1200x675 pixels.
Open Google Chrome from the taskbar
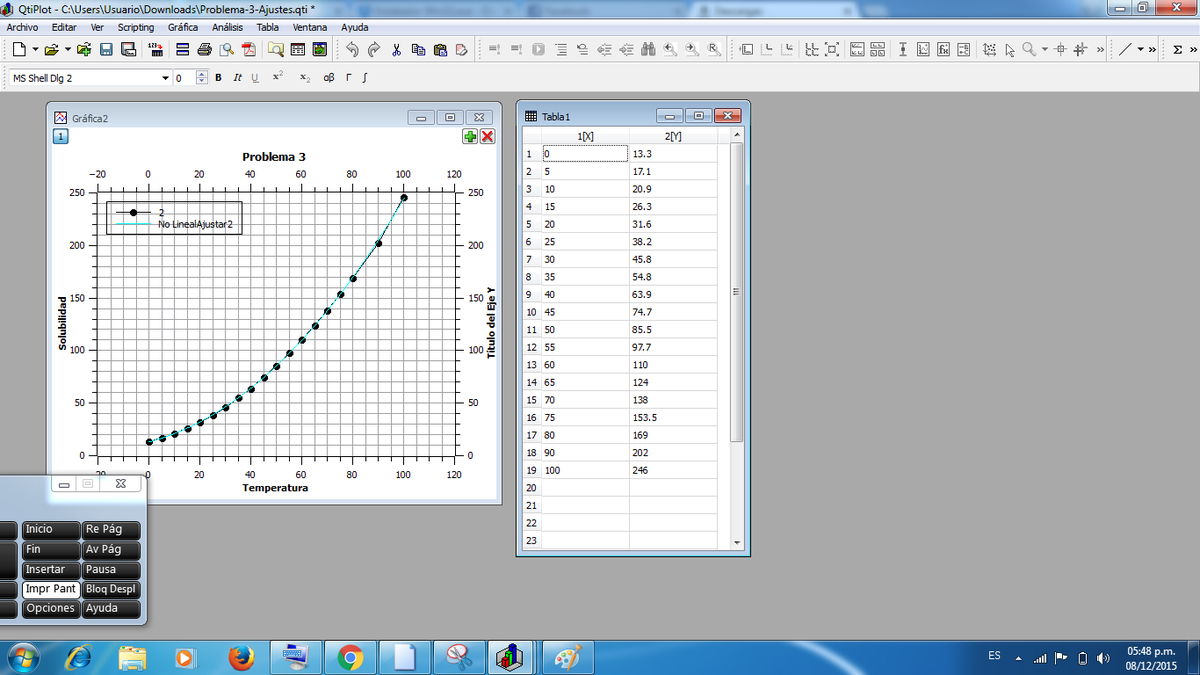350,658
